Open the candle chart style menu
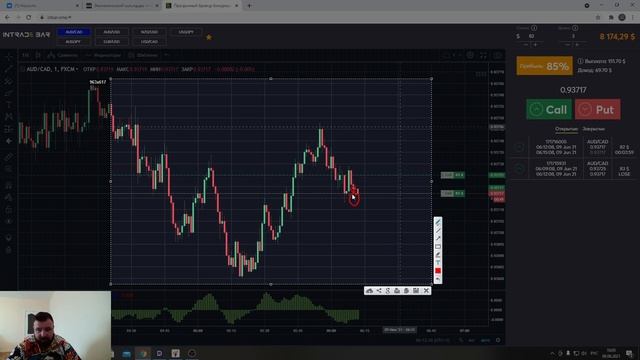This screenshot has height=360, width=640. coord(38,55)
